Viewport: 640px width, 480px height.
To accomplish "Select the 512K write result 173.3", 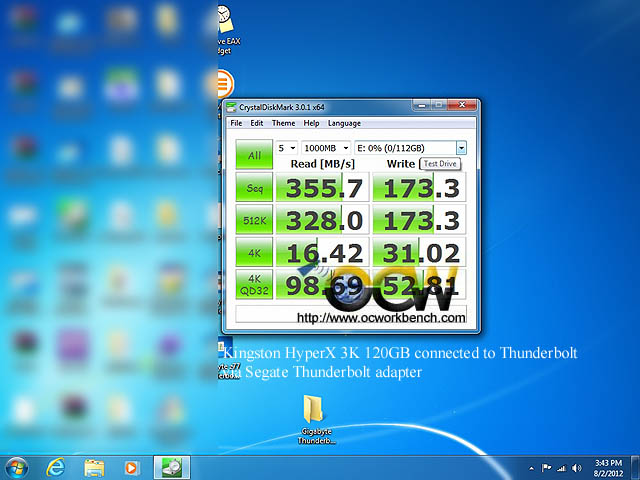I will tap(419, 220).
